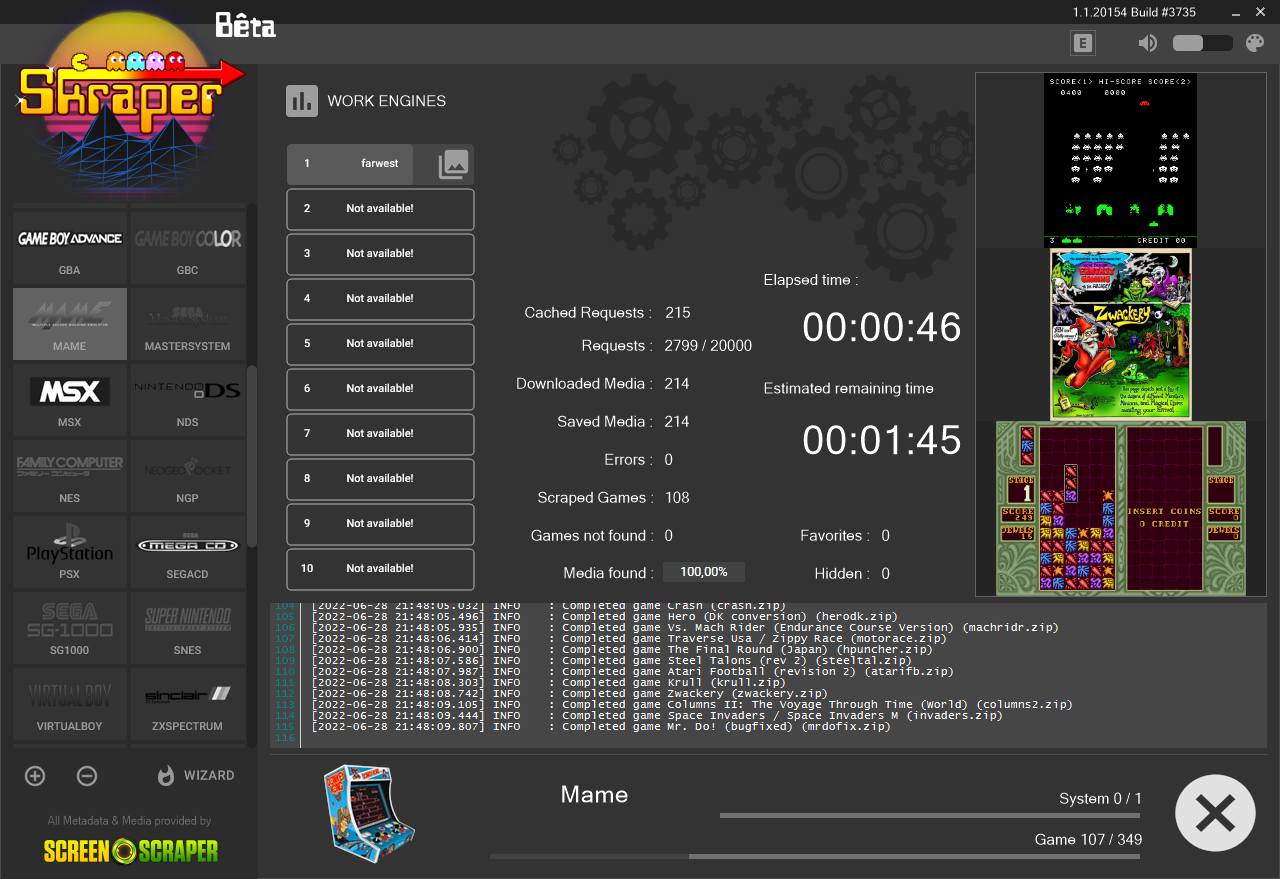Click the media gallery icon of engine 1
This screenshot has height=879, width=1280.
click(x=453, y=164)
